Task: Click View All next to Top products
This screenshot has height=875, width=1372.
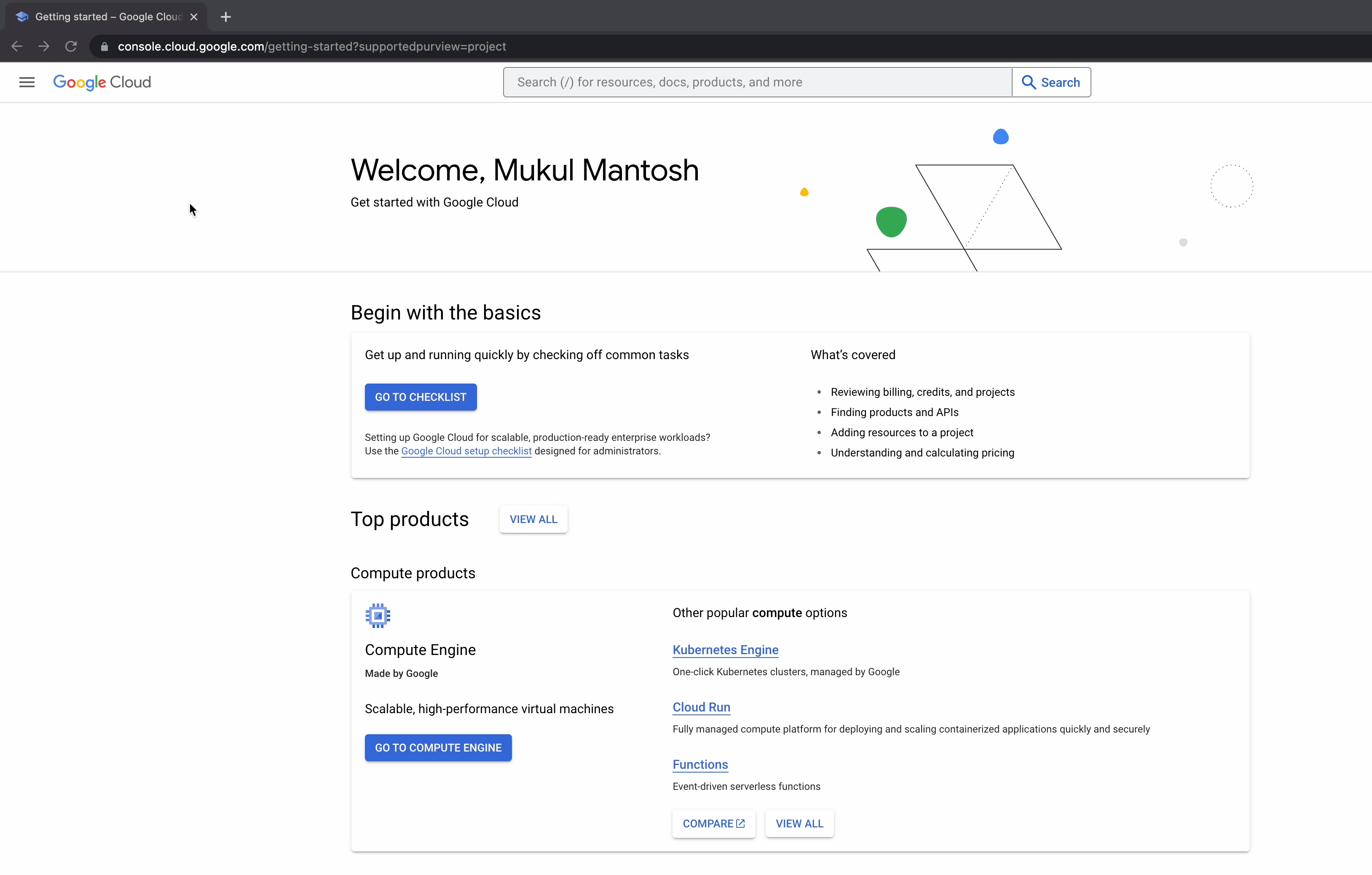Action: pos(533,519)
